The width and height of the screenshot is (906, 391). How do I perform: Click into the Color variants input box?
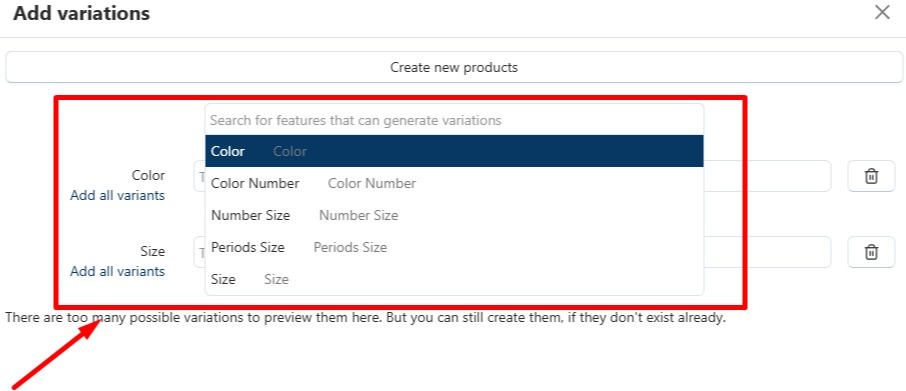(767, 176)
